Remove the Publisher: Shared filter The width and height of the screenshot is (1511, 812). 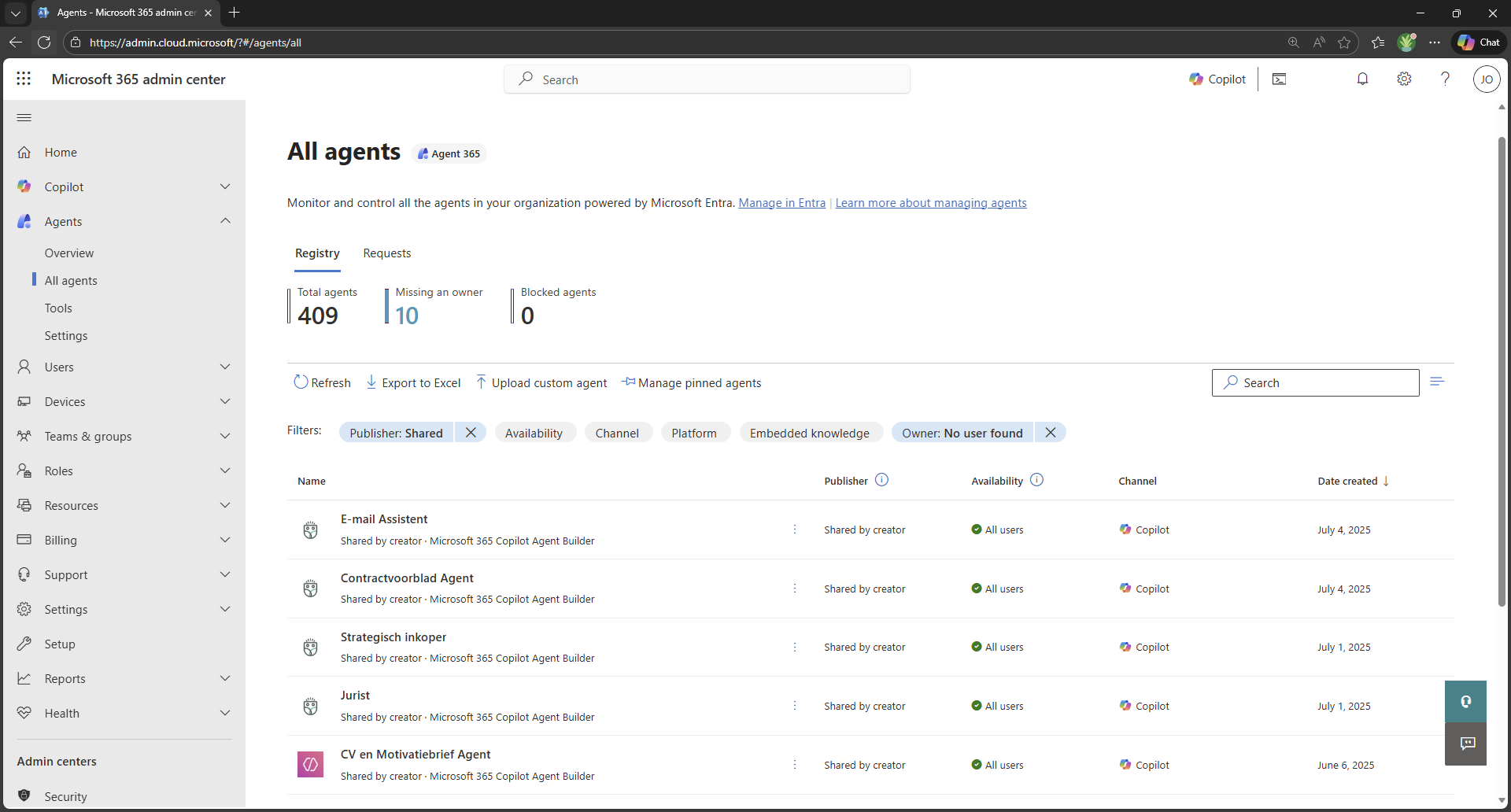coord(471,432)
